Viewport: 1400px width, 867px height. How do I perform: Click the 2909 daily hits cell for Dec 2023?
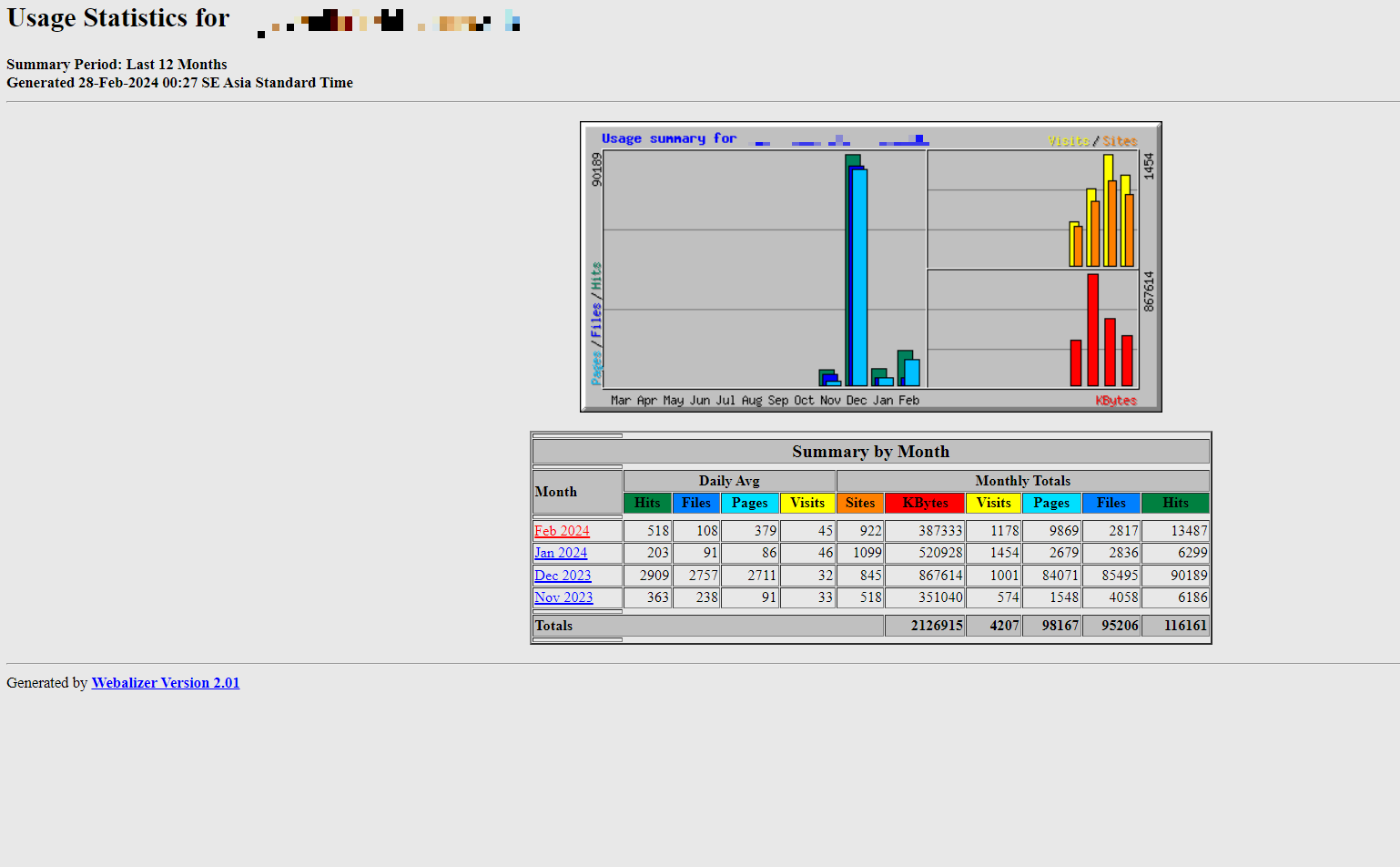pos(647,576)
